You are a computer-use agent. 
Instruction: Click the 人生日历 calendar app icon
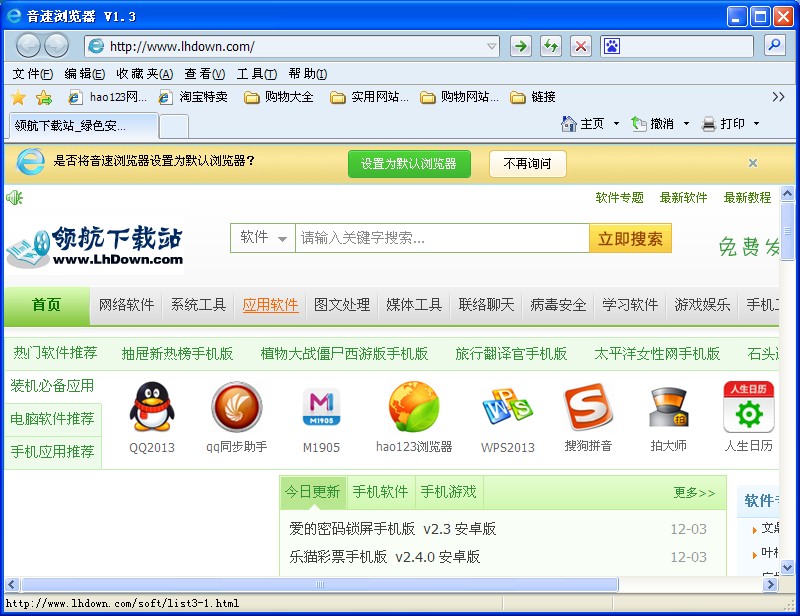(748, 407)
